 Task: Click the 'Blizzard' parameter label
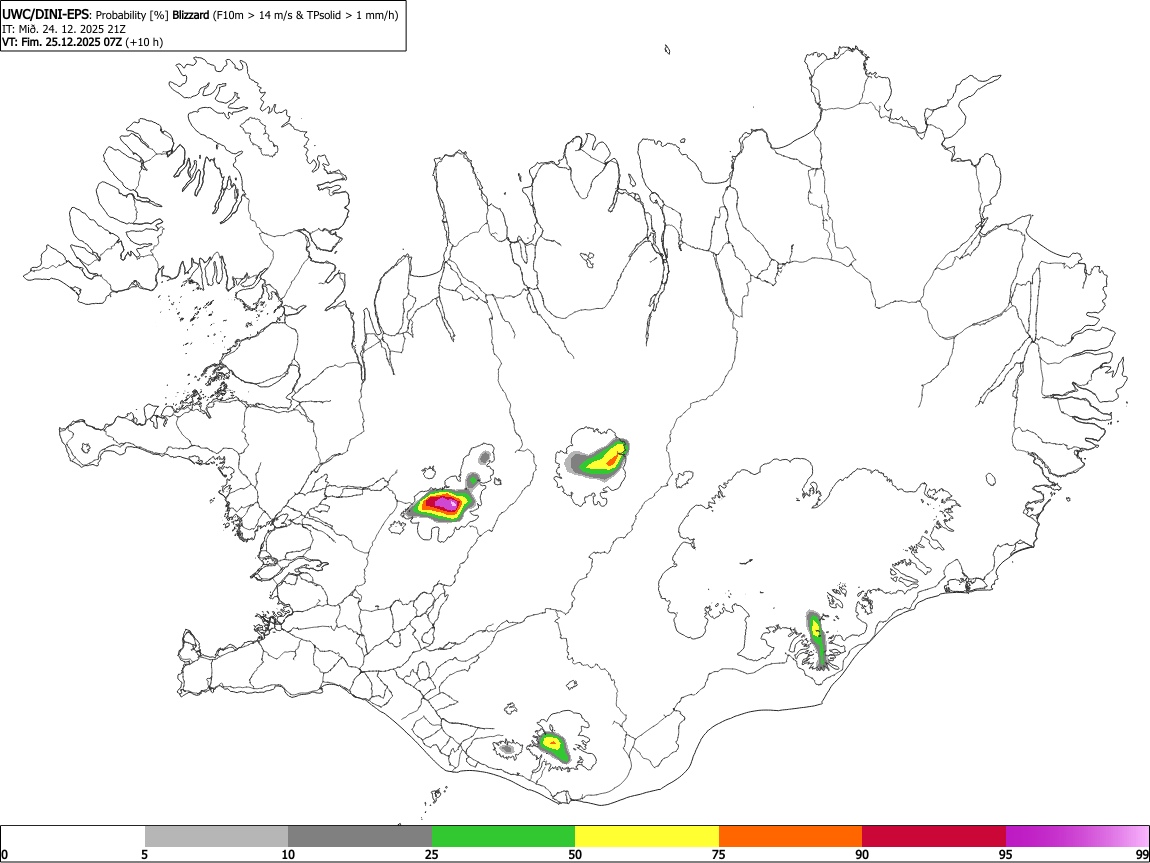[x=191, y=15]
